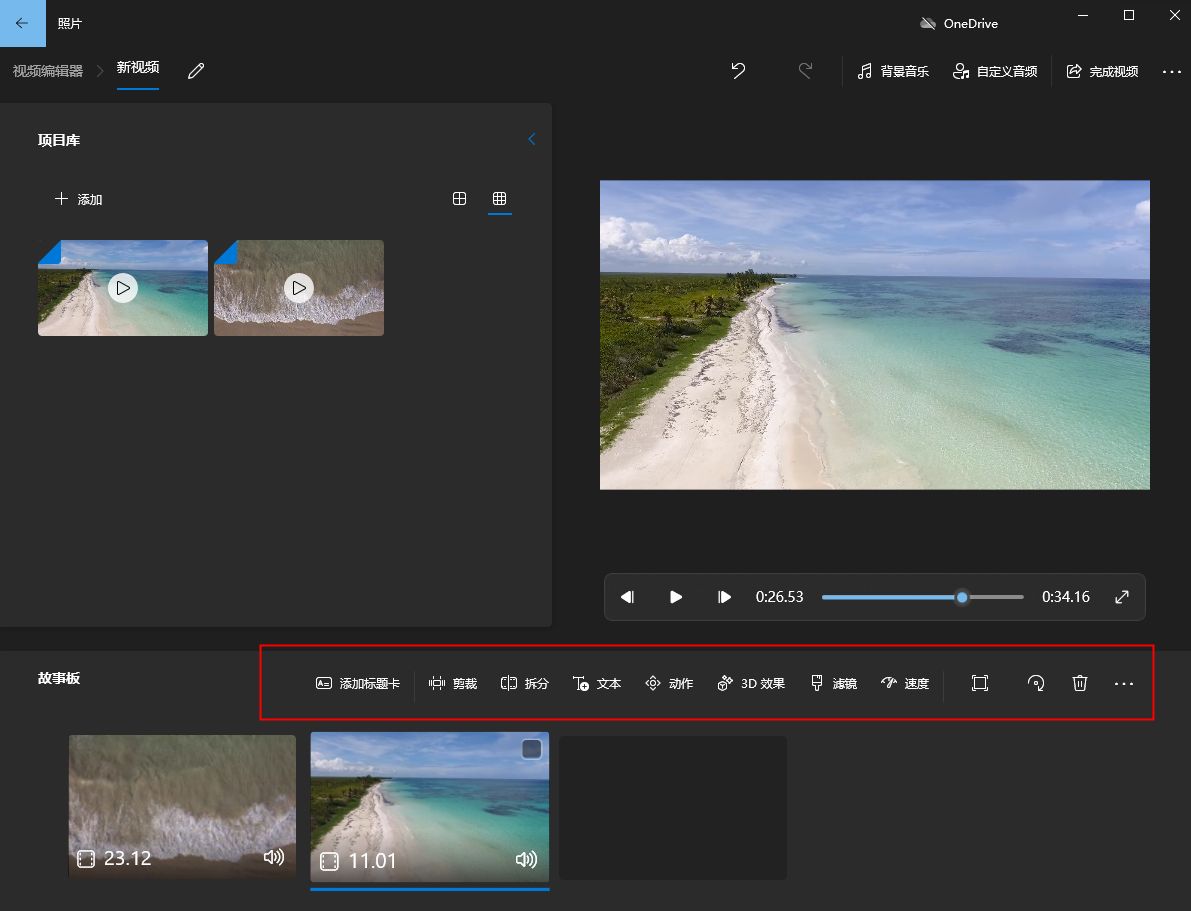The image size is (1191, 911).
Task: Switch project library to medium grid view
Action: coord(460,199)
